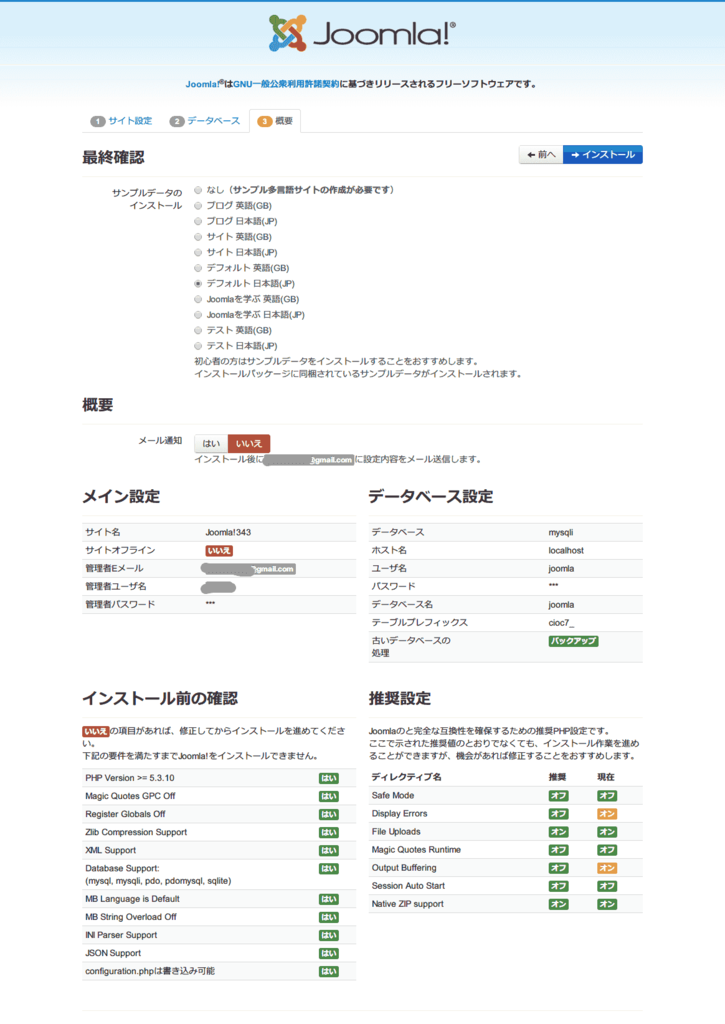Screen dimensions: 725x1024
Task: Select the なし sample data radio option
Action: point(198,190)
